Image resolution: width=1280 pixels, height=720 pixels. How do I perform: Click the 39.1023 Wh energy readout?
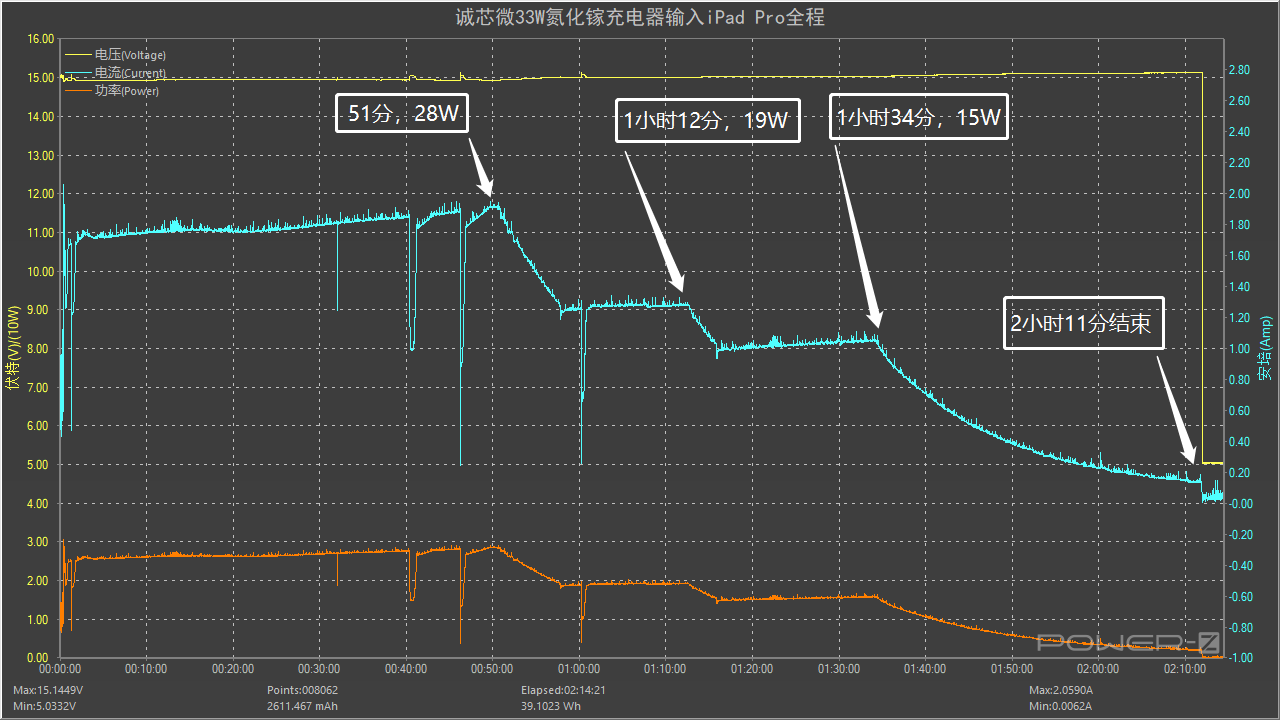tap(553, 706)
